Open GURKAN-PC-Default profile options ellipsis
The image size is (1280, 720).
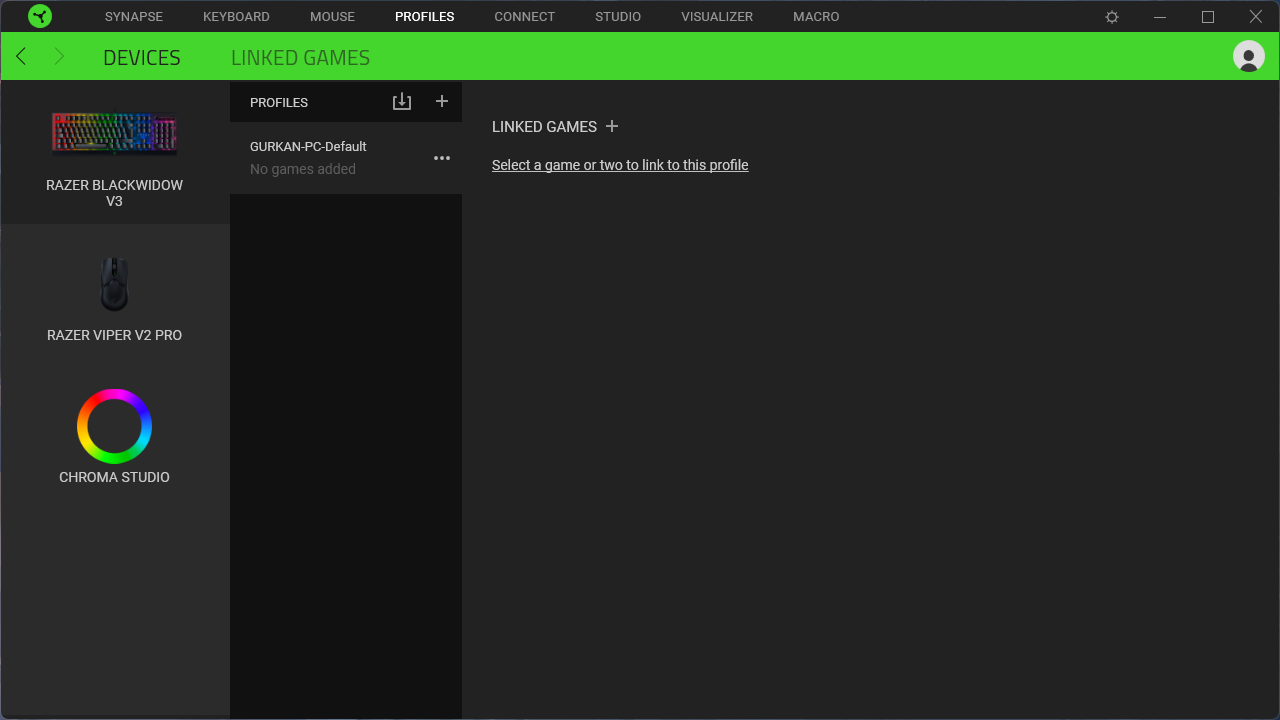[442, 158]
